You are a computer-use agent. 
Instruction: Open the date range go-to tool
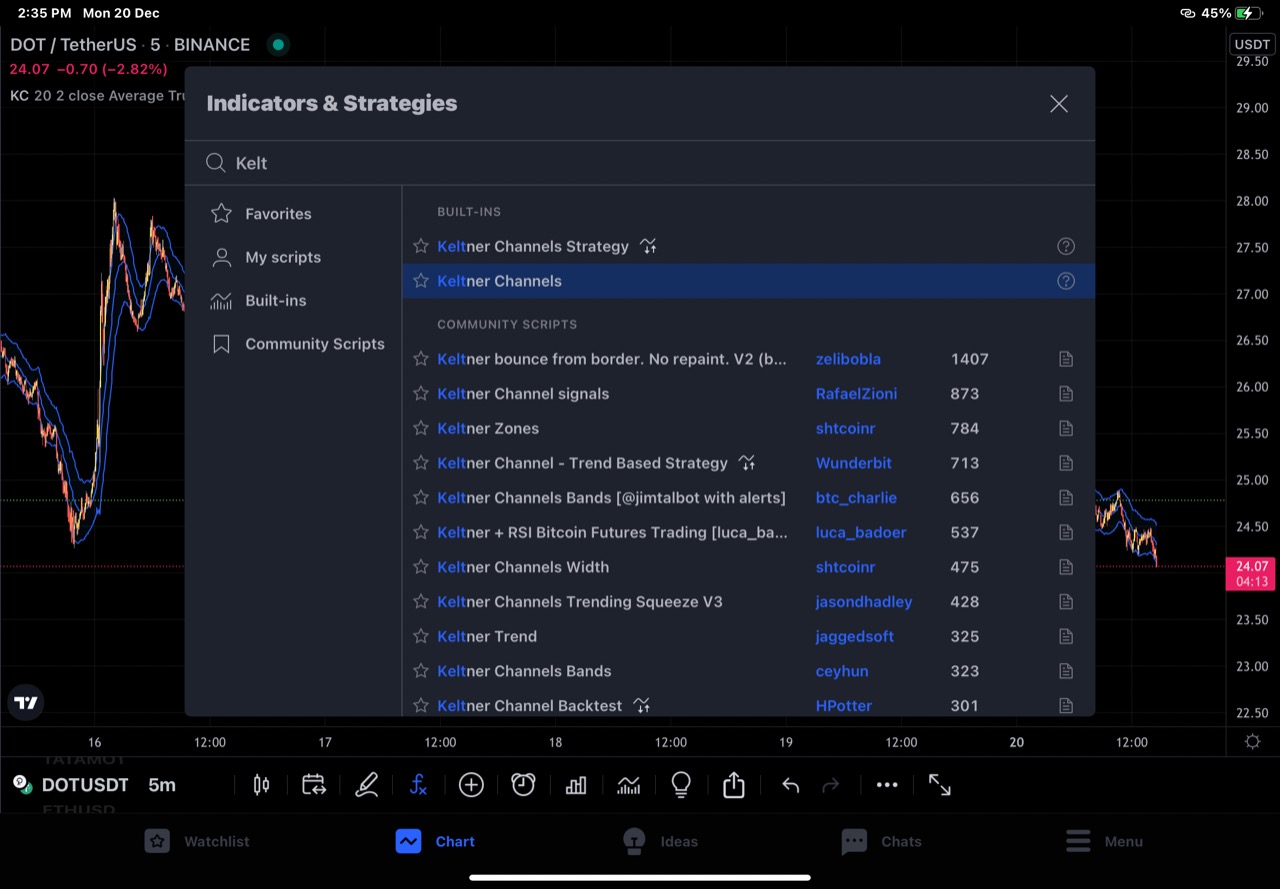pyautogui.click(x=314, y=785)
